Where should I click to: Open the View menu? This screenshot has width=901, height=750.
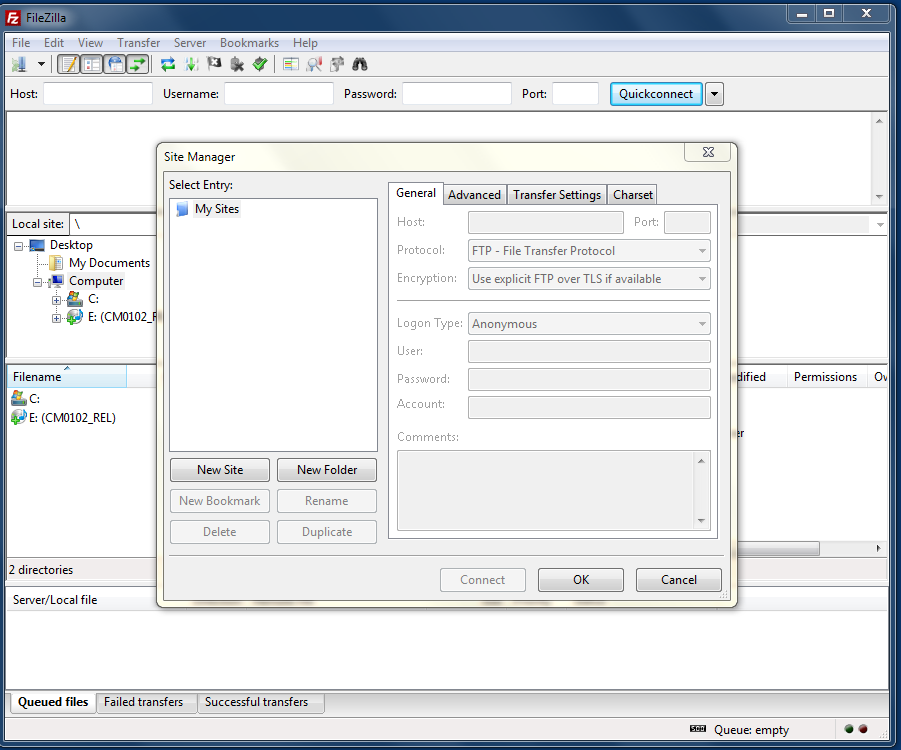90,43
